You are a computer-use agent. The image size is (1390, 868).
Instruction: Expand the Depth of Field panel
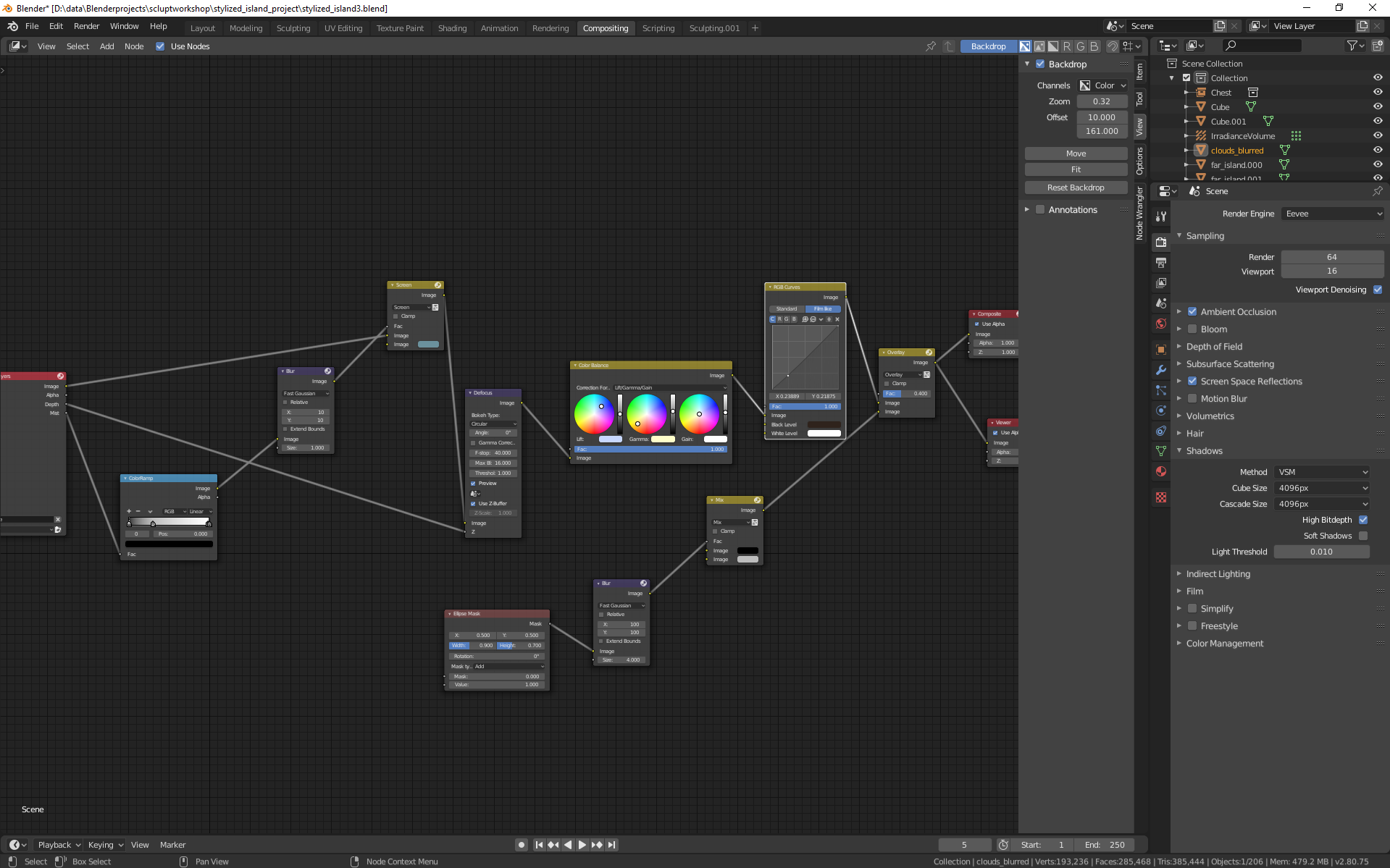tap(1214, 346)
